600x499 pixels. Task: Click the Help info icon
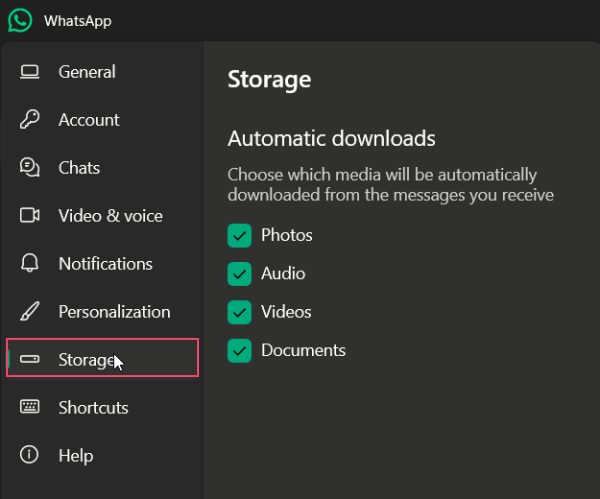(29, 455)
